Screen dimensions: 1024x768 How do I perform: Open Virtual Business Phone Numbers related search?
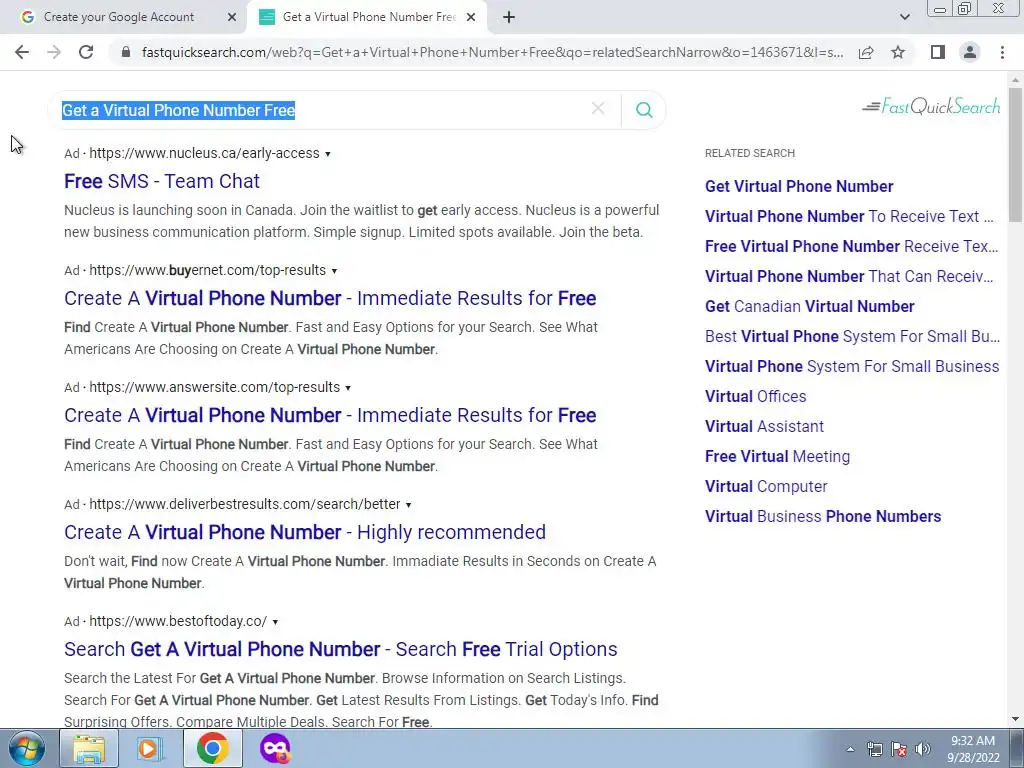coord(824,517)
